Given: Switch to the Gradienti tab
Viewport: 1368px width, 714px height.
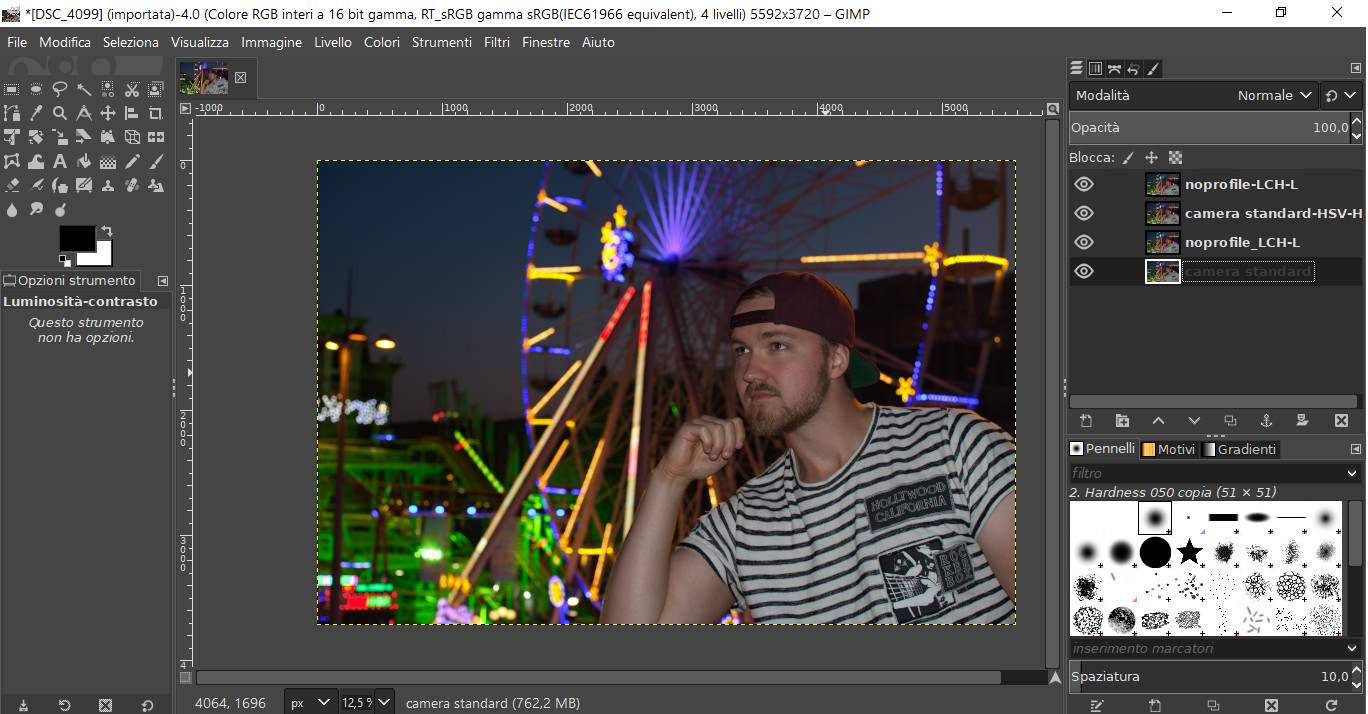Looking at the screenshot, I should click(1240, 449).
